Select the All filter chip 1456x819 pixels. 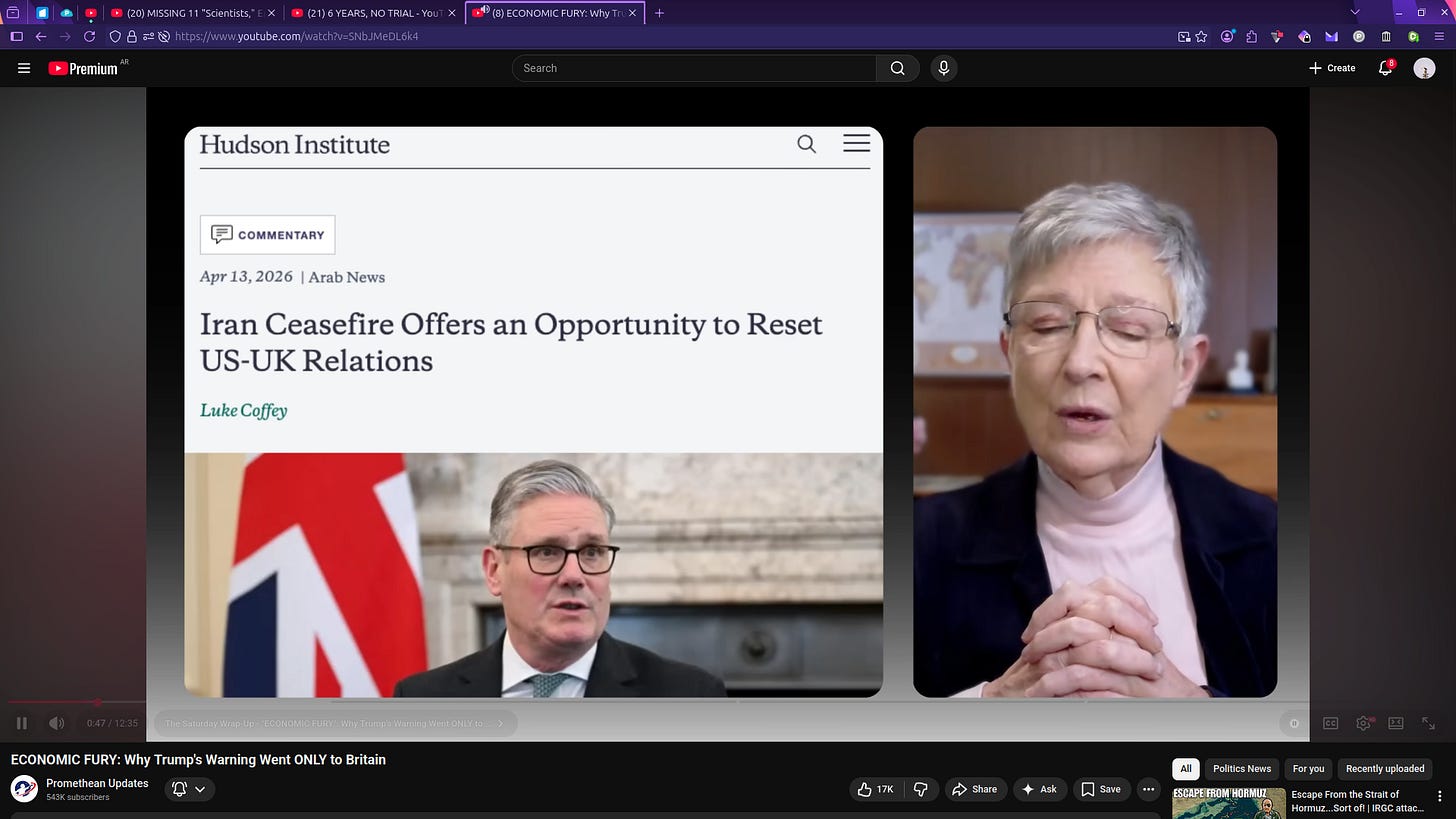tap(1185, 768)
